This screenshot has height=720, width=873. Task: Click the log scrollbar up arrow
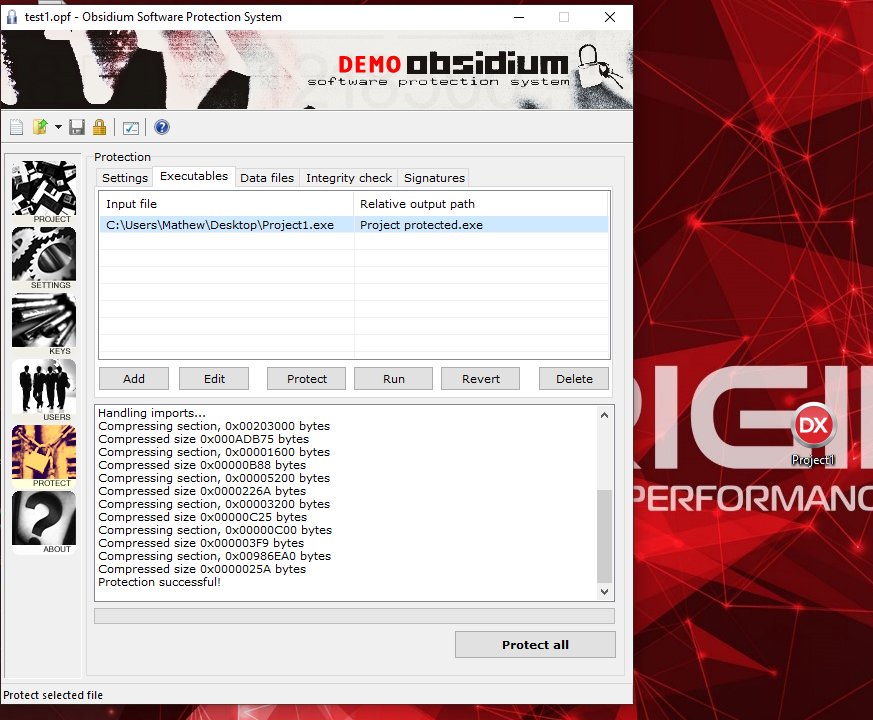tap(605, 415)
